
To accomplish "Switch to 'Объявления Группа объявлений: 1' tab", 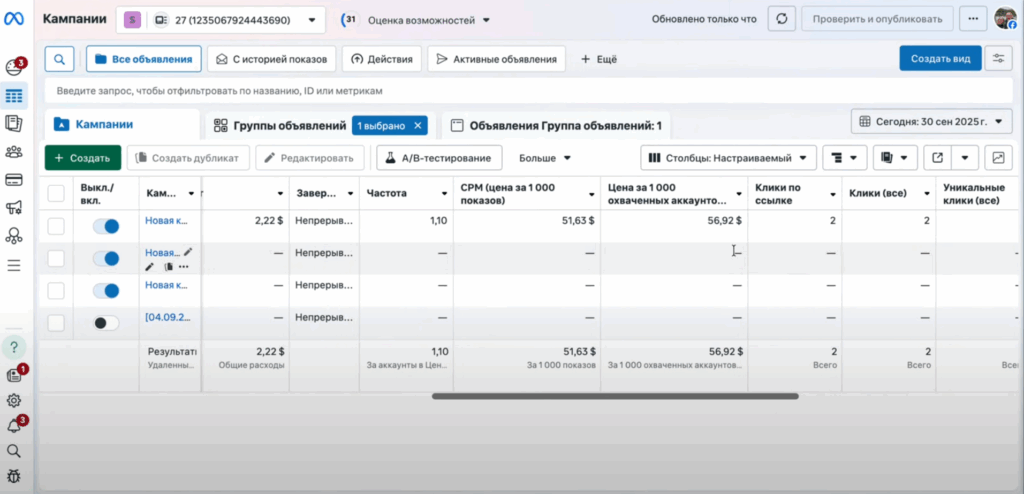I will 556,125.
